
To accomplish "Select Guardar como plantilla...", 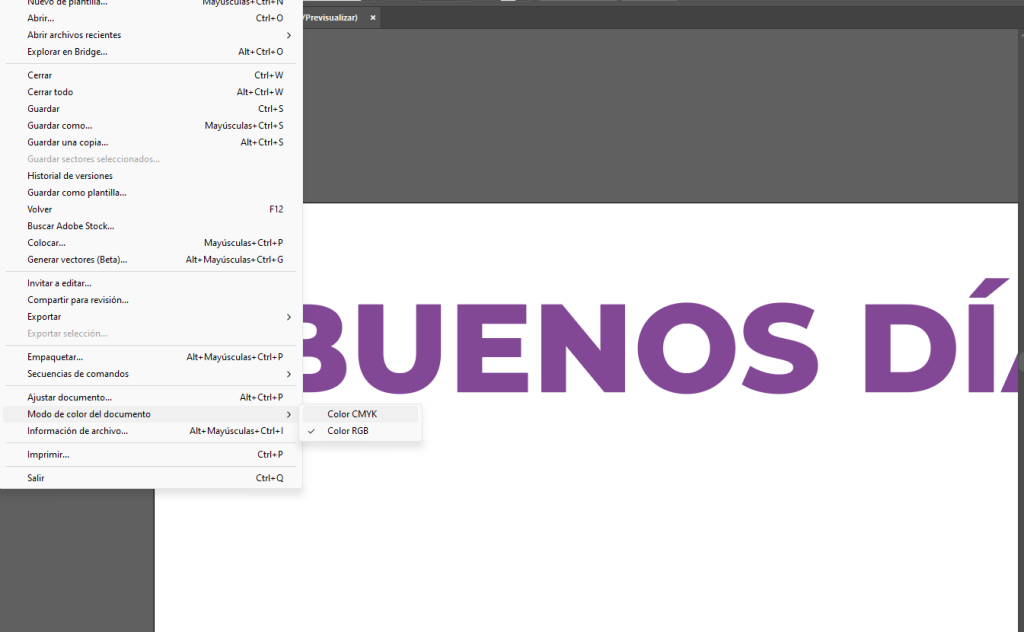I will tap(151, 193).
